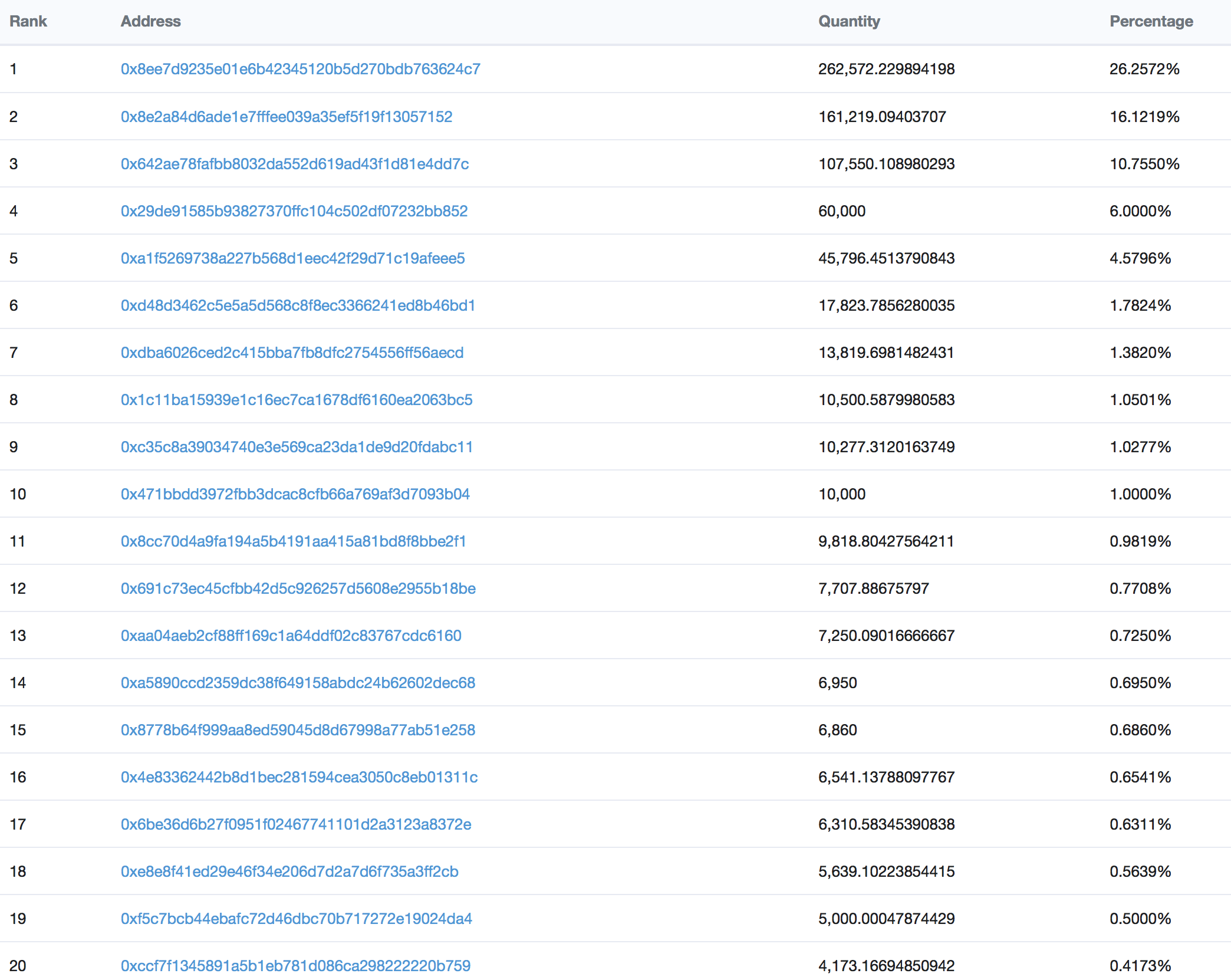This screenshot has width=1231, height=980.
Task: Select quantity 10,277.3120163749
Action: click(887, 447)
